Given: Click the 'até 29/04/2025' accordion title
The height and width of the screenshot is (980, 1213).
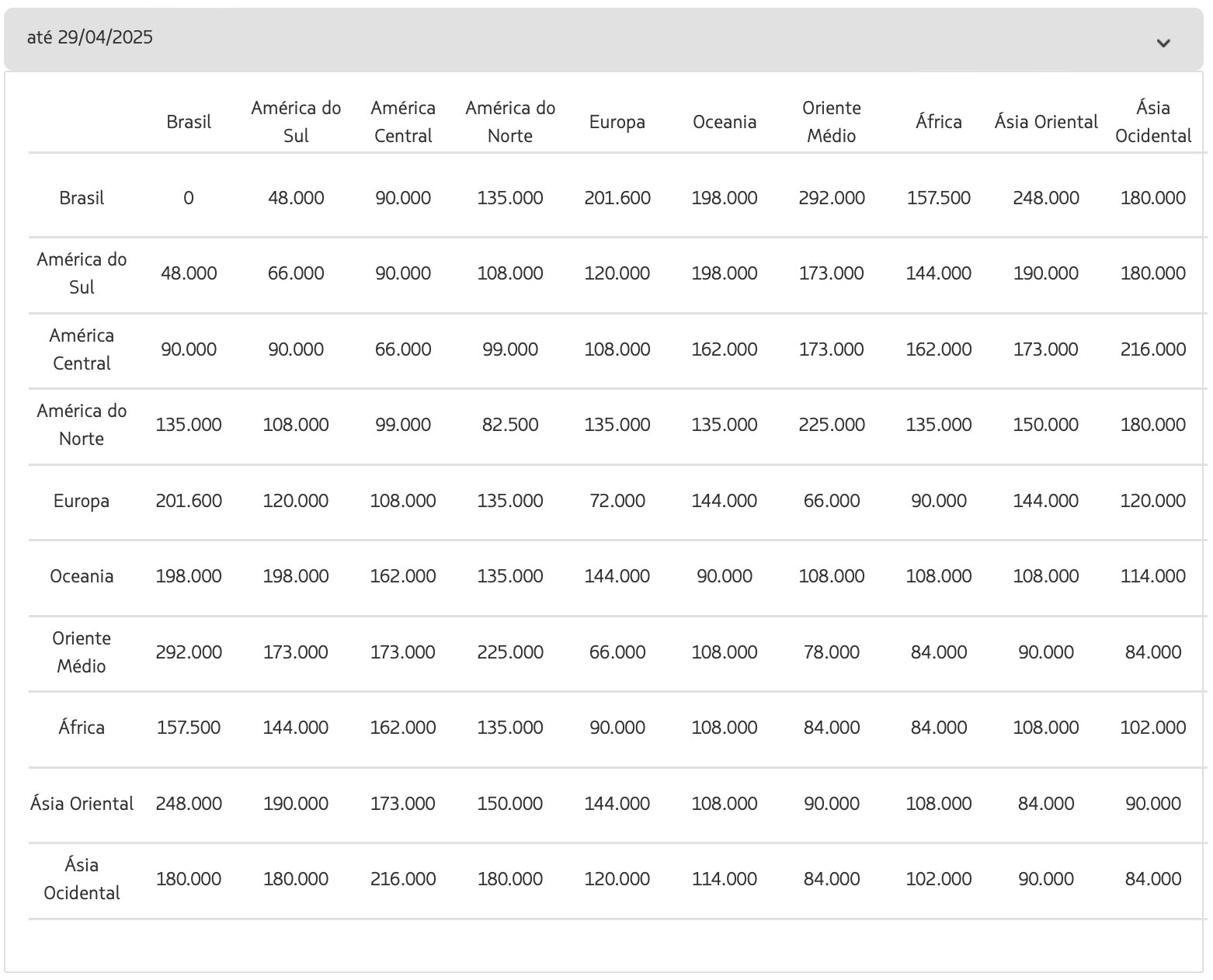Looking at the screenshot, I should click(90, 37).
